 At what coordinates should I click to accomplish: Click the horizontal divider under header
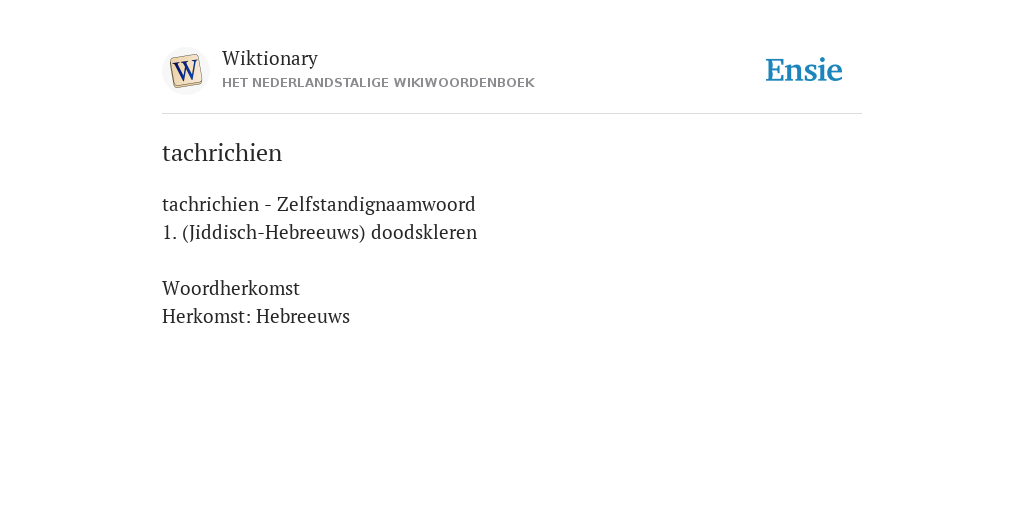[x=512, y=114]
